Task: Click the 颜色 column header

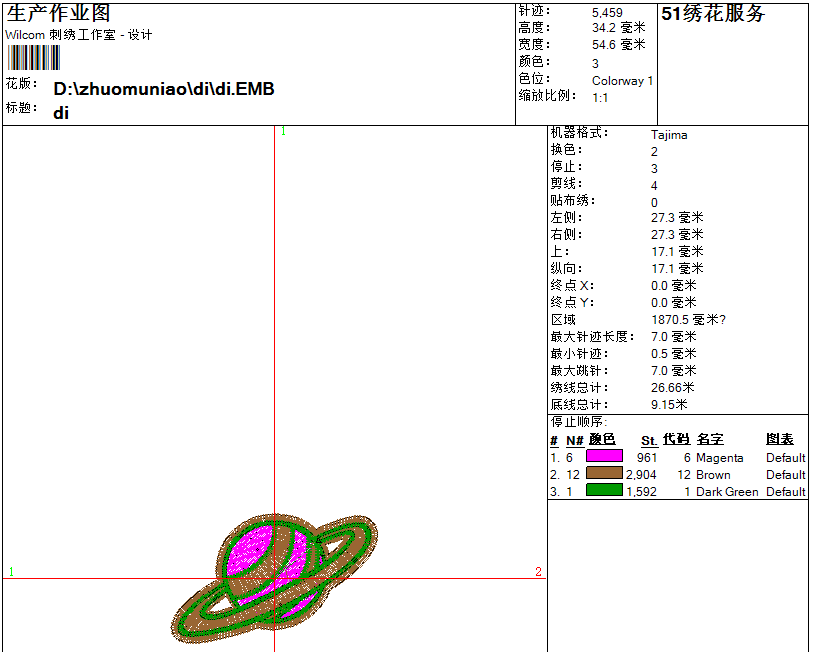Action: 602,440
